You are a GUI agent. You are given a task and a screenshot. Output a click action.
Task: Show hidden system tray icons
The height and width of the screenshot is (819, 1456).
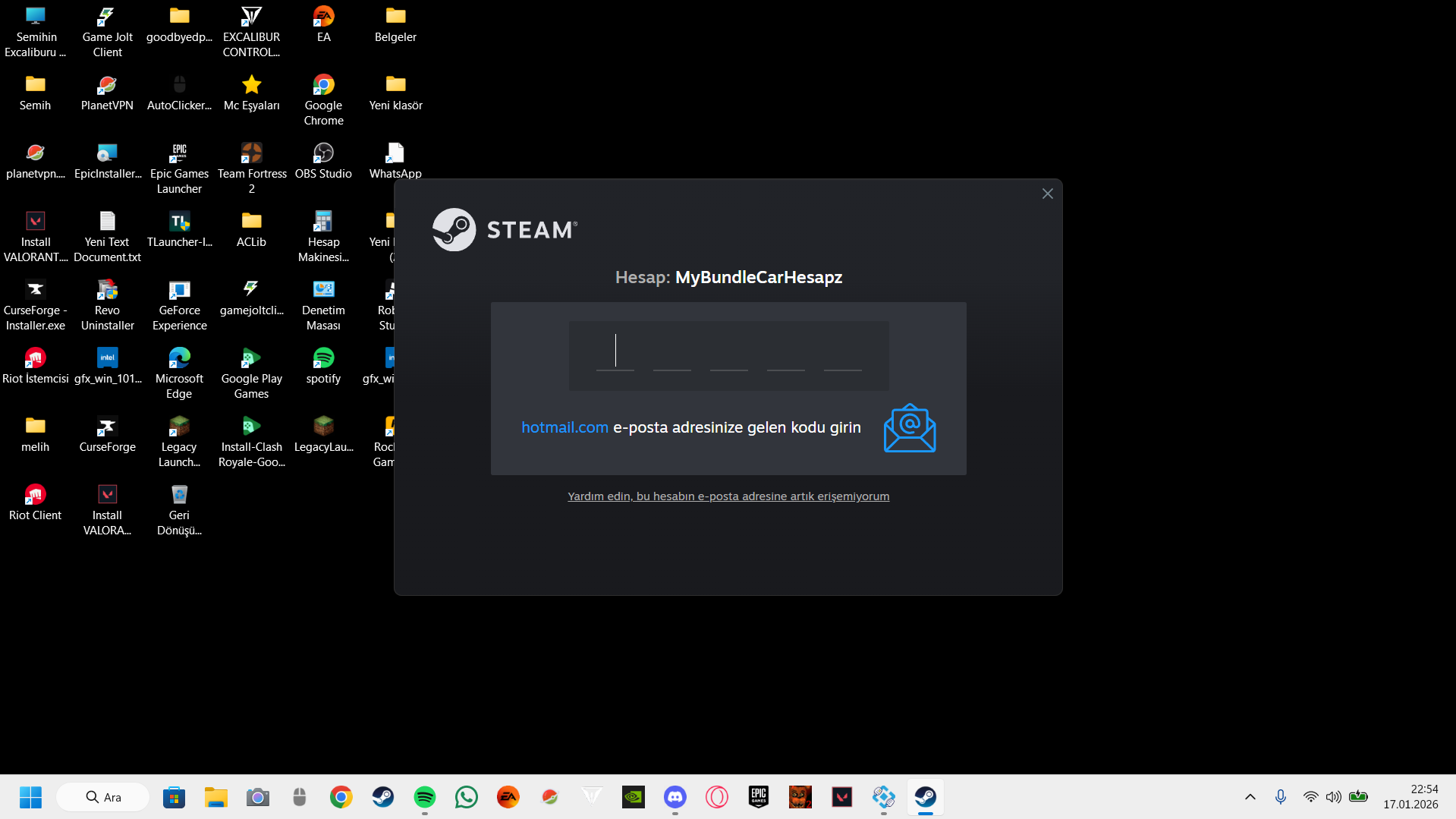coord(1250,797)
